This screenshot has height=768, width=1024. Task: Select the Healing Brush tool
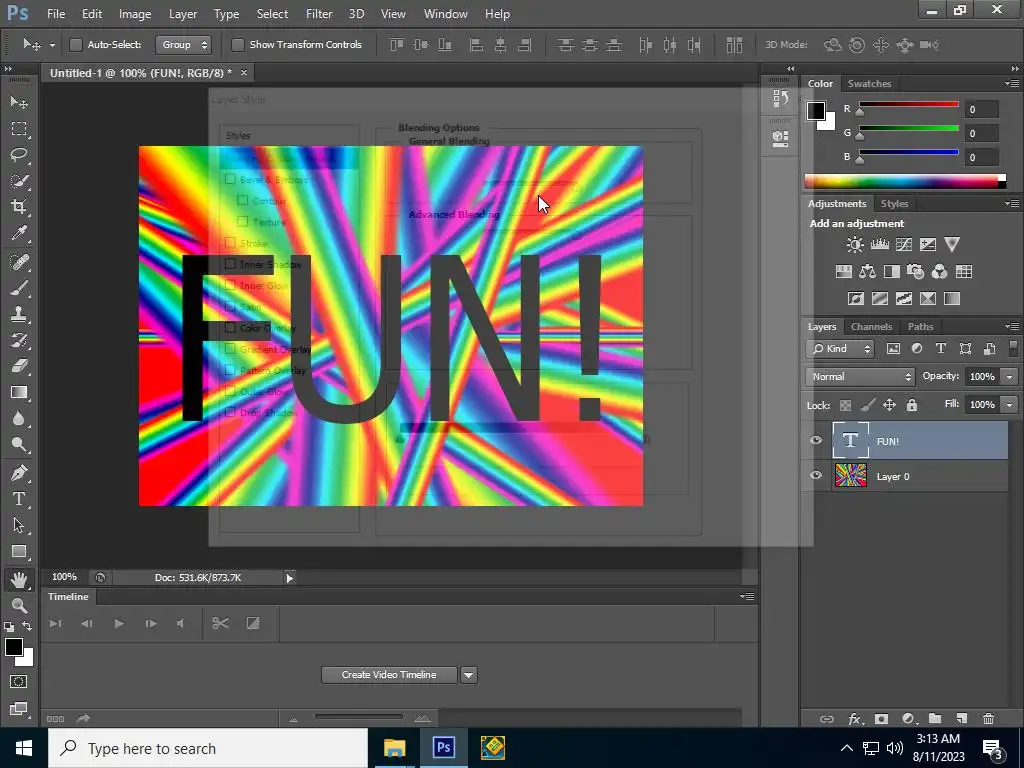19,262
